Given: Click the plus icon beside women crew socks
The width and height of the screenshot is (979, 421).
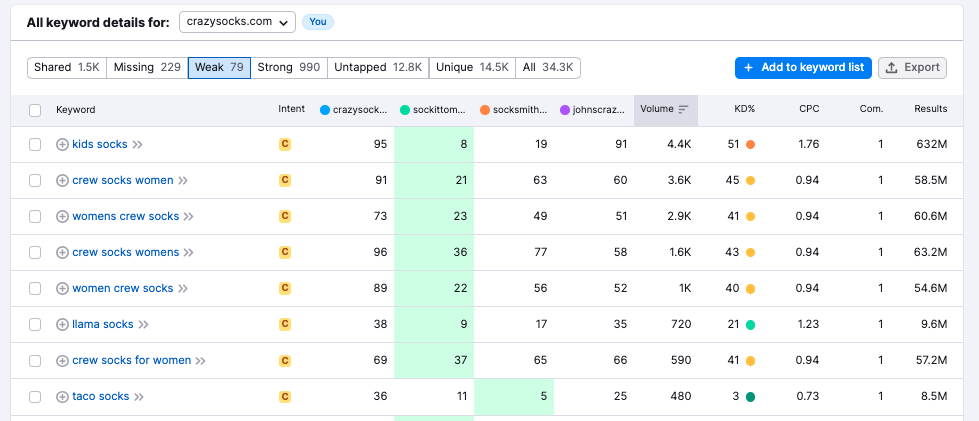Looking at the screenshot, I should tap(62, 289).
